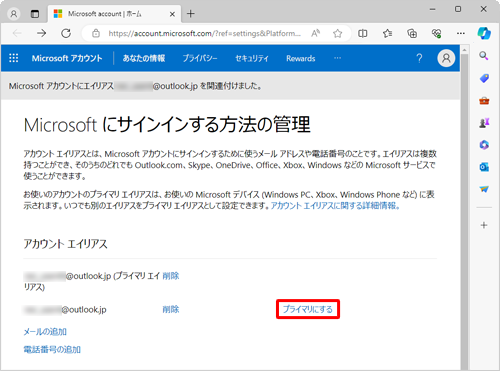Screen dimensions: 500x371
Task: Open Collections icon
Action: point(412,33)
